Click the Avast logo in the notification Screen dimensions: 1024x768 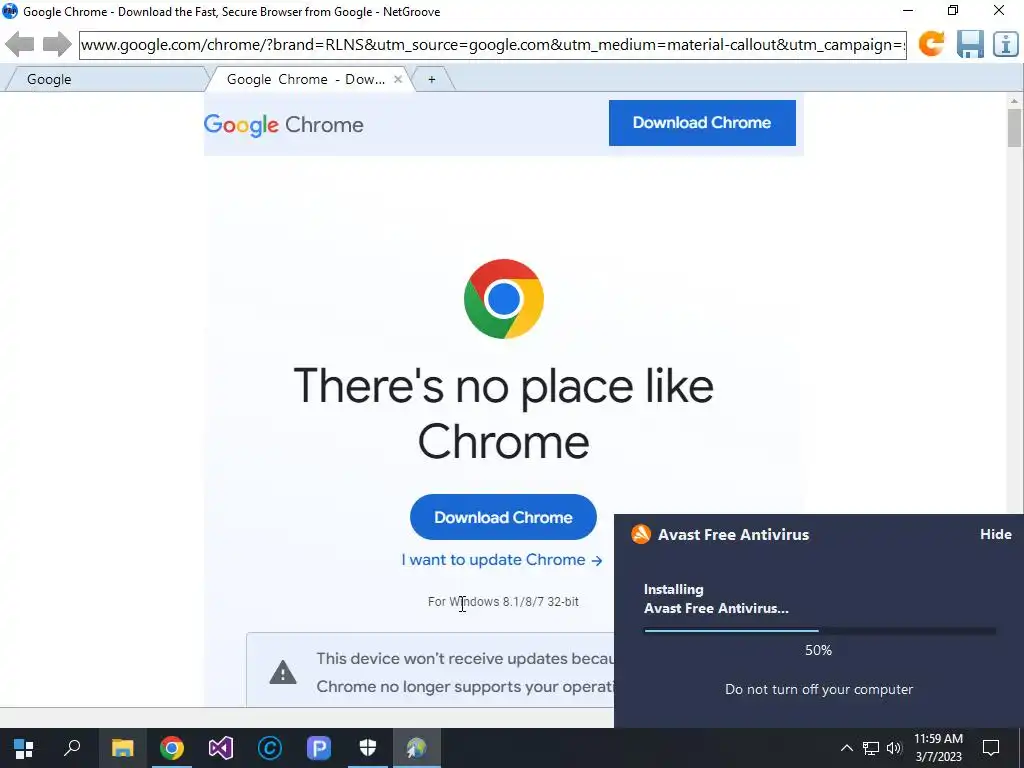(641, 534)
